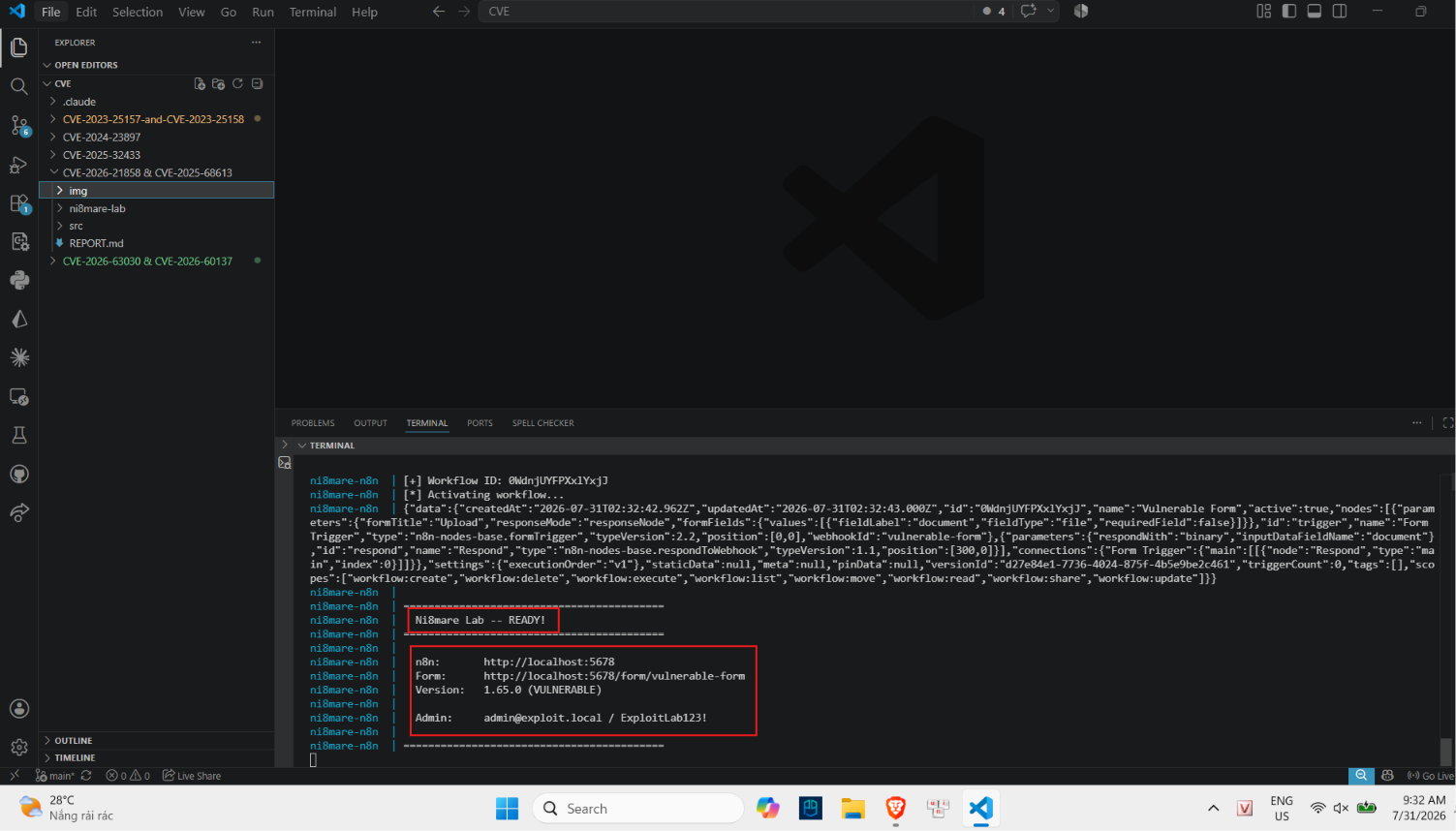The image size is (1456, 831).
Task: Click the Customize Layout icon
Action: pyautogui.click(x=1264, y=12)
